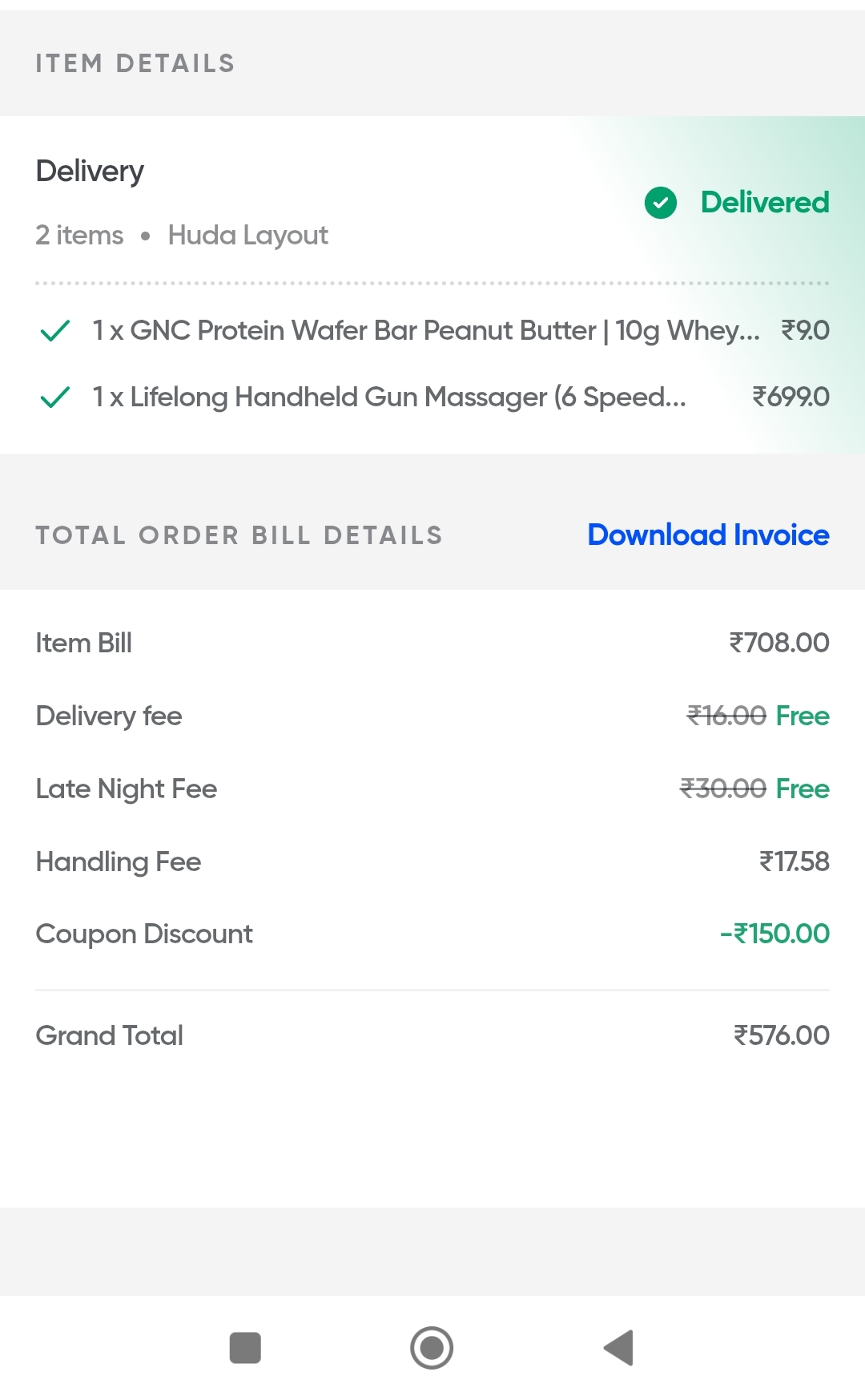
Task: Tap the ₹699.0 massager price
Action: pyautogui.click(x=790, y=397)
